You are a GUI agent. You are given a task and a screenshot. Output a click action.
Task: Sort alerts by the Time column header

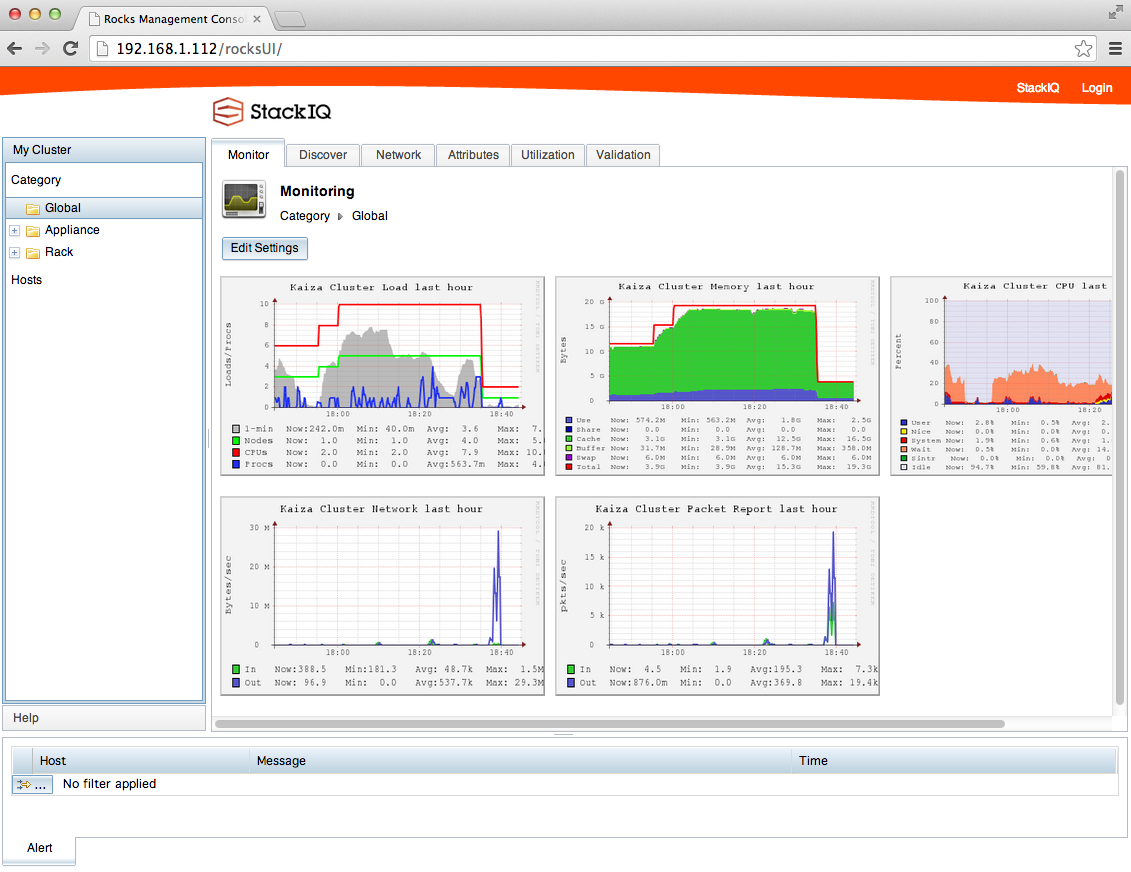(x=813, y=761)
